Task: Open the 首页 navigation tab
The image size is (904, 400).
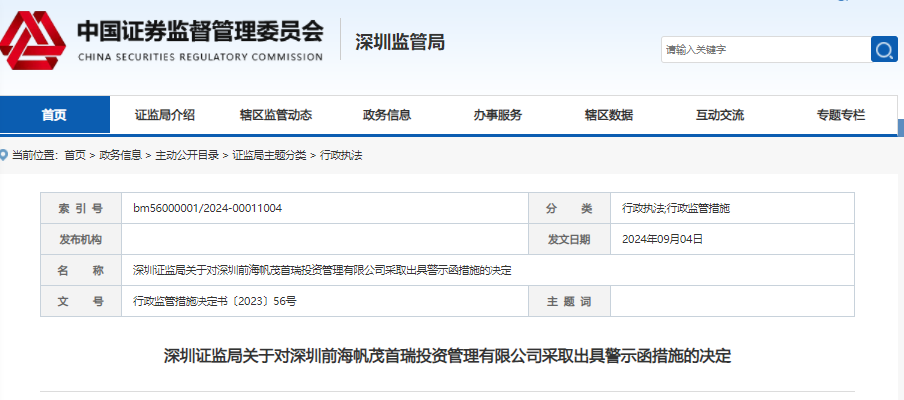Action: click(55, 115)
